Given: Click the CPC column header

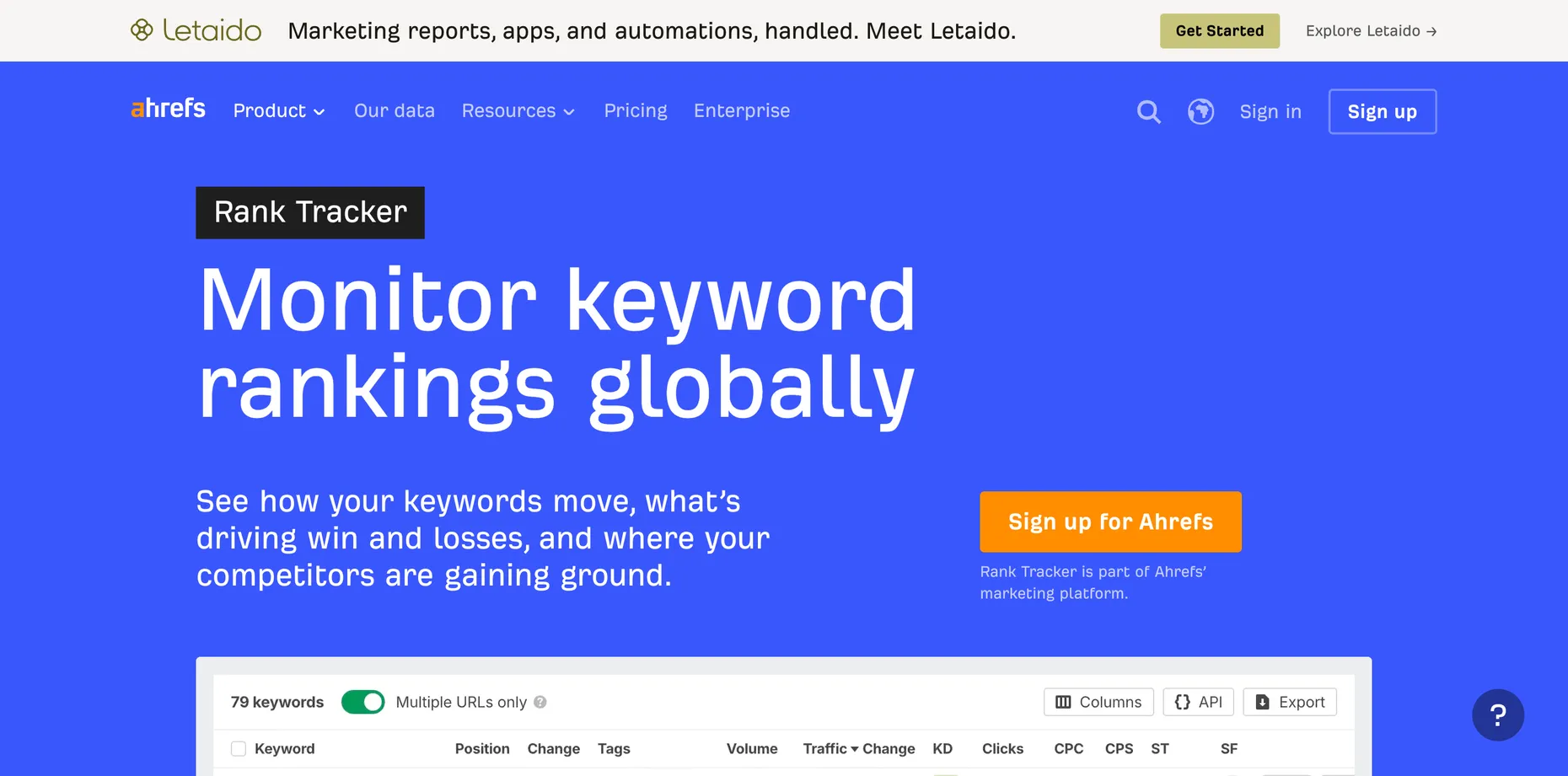Looking at the screenshot, I should [x=1069, y=748].
